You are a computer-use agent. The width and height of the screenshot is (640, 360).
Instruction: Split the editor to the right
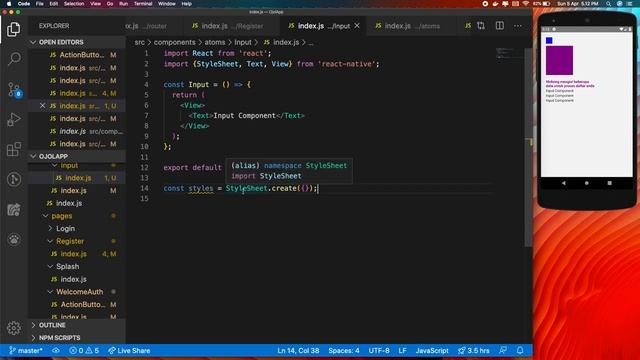500,26
